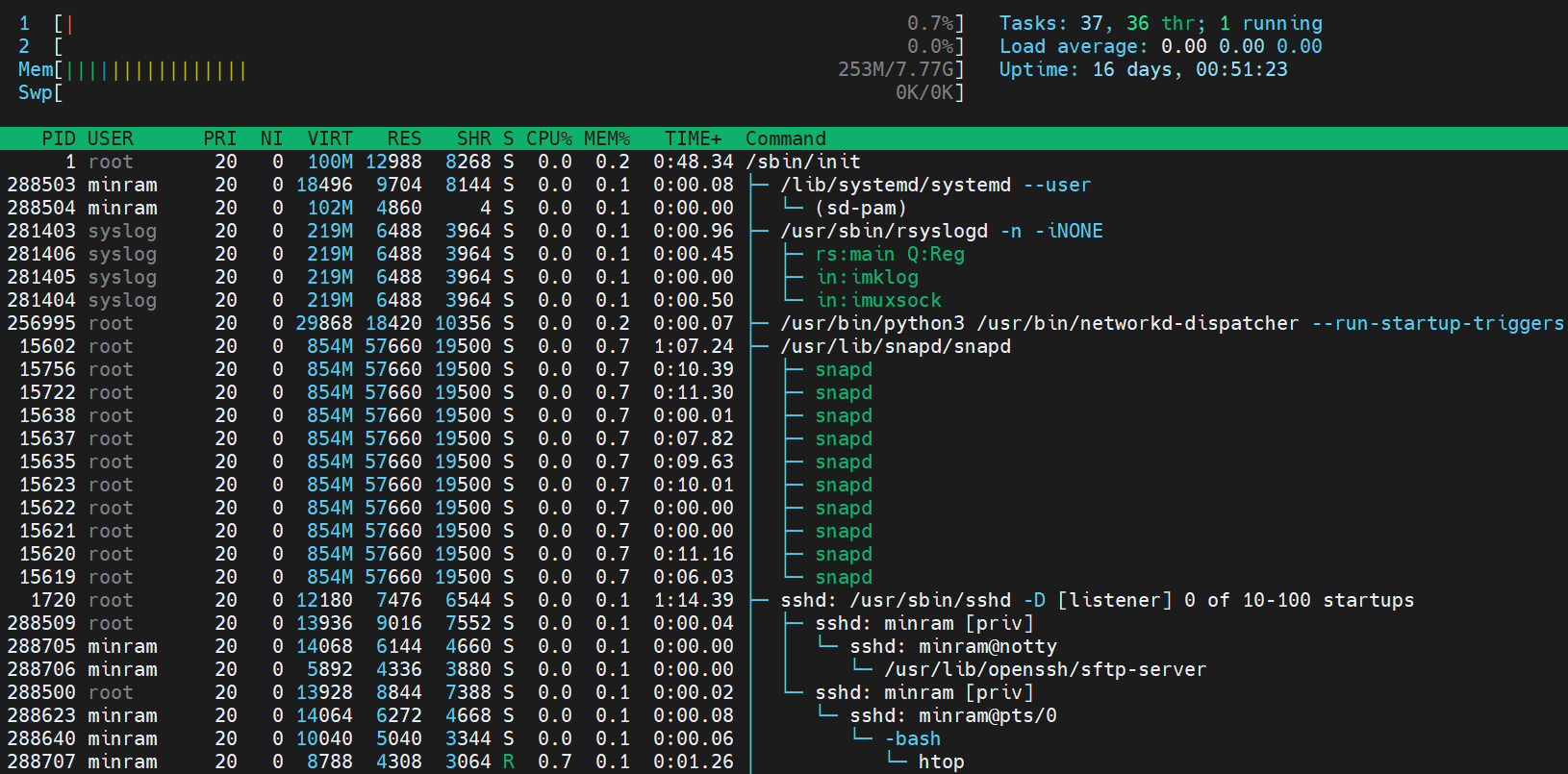Select the sftp-server process row
Screen dimensions: 1568x774
coord(784,669)
